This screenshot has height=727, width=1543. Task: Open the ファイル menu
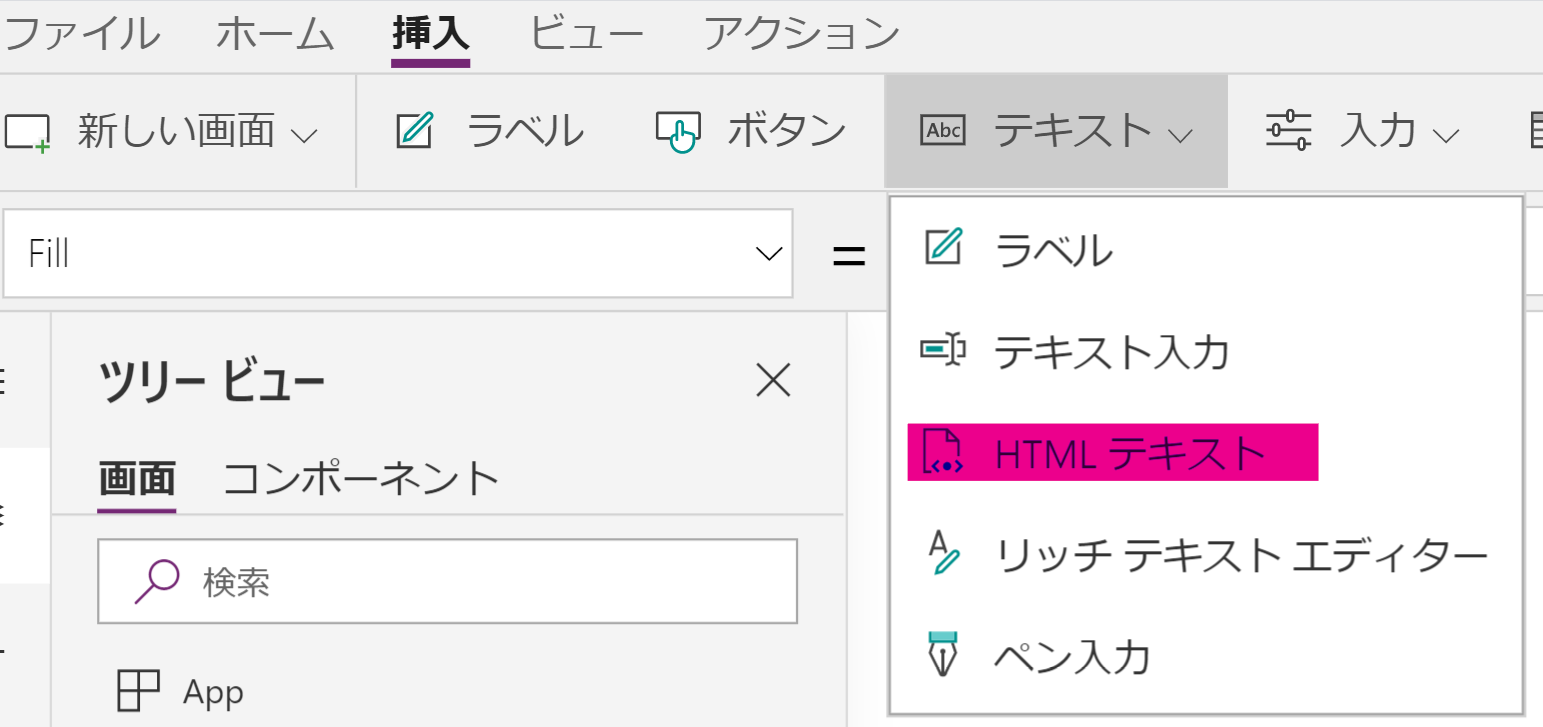point(82,34)
